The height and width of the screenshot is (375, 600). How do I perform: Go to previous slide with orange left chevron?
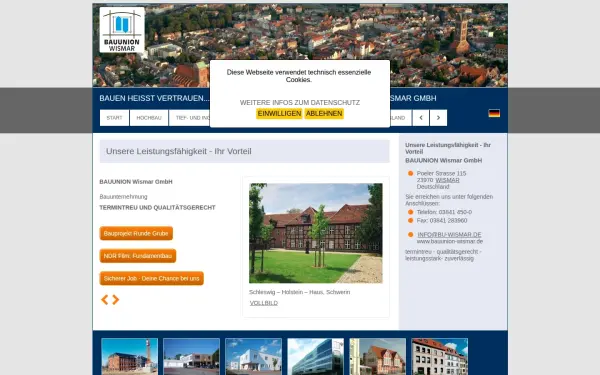point(104,300)
